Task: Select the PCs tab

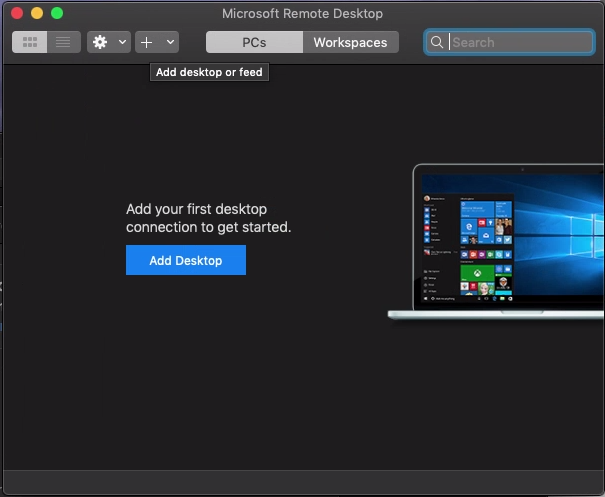Action: point(254,42)
